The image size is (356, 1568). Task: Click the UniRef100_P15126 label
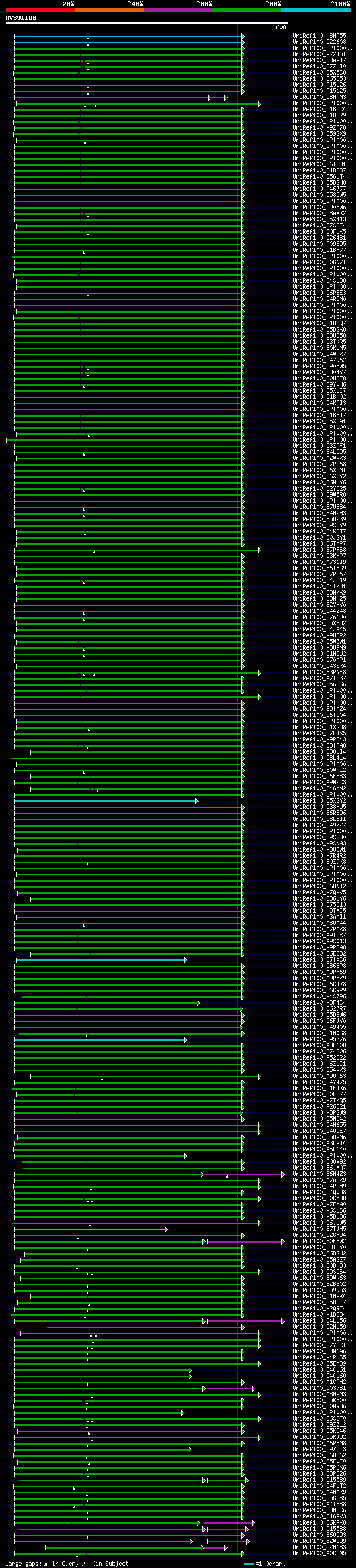coord(319,85)
